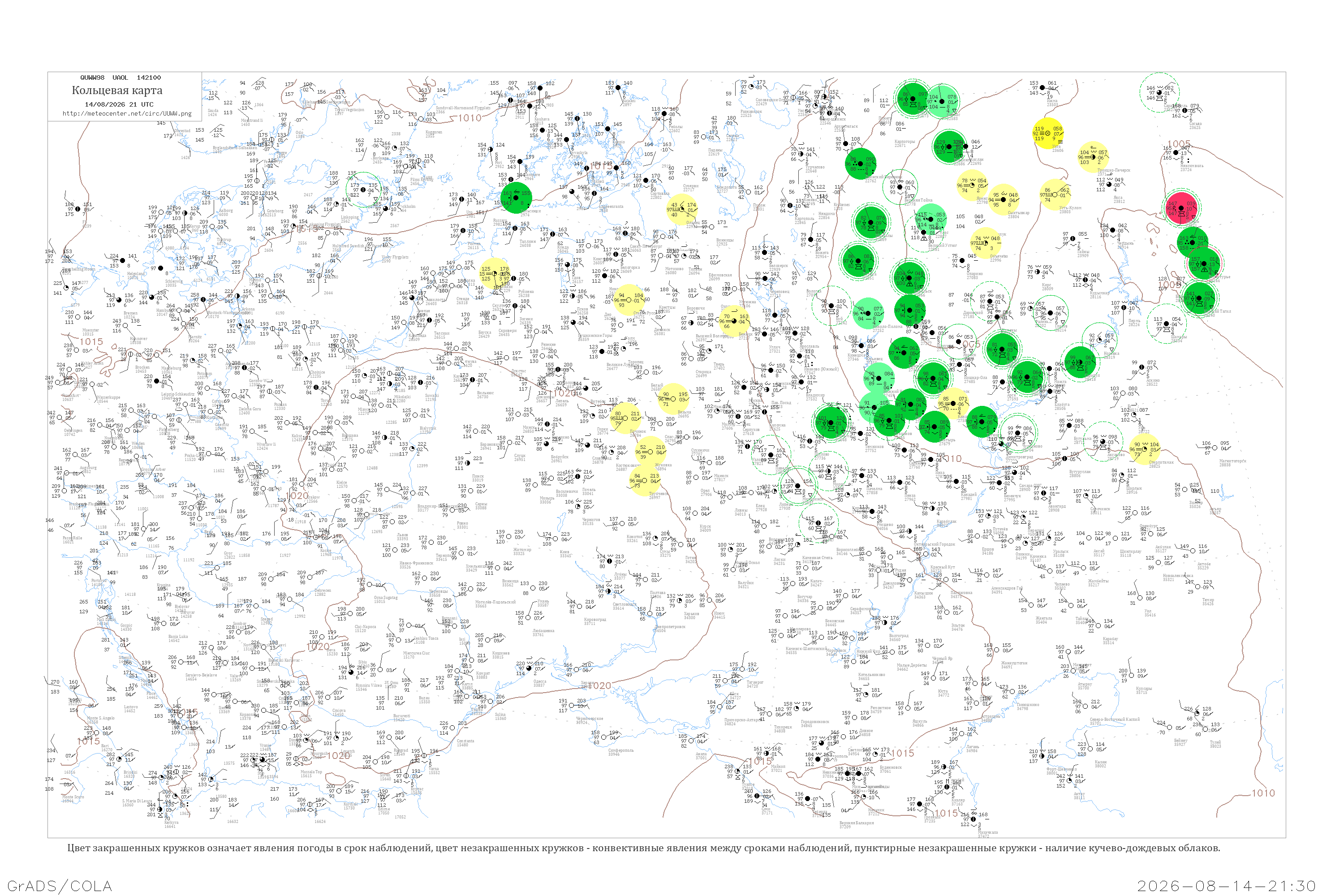
Task: Click the light green circle at Койнас
Action: (942, 102)
